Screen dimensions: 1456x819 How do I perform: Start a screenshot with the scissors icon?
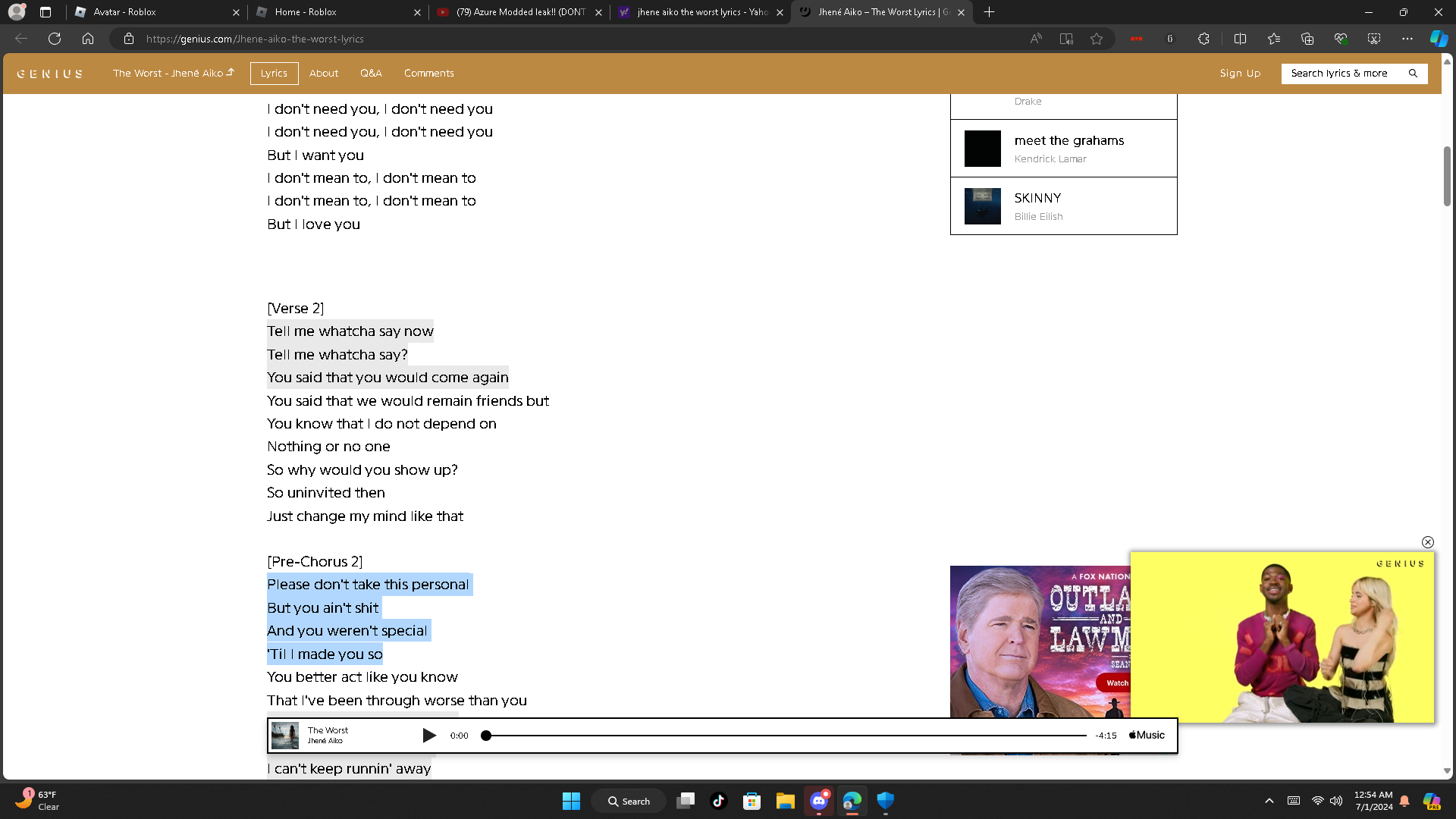click(x=1374, y=39)
